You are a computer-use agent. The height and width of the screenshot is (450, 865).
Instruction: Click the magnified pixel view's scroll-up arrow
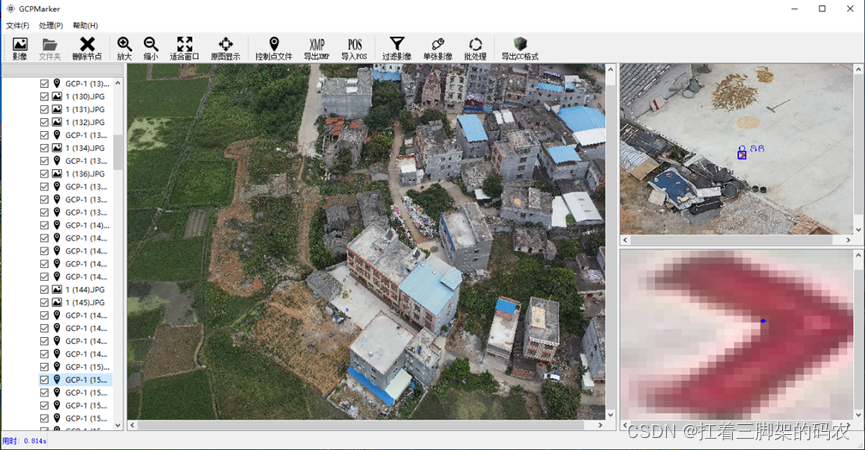click(x=859, y=255)
